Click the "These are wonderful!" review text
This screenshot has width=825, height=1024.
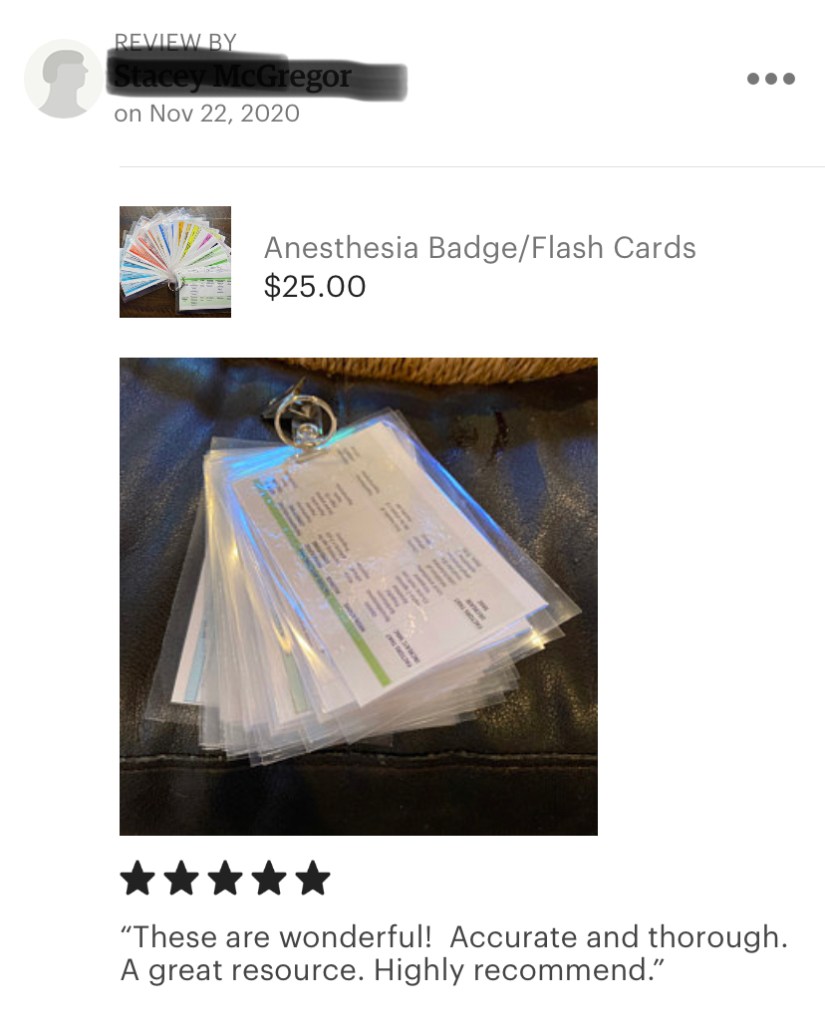[x=276, y=937]
